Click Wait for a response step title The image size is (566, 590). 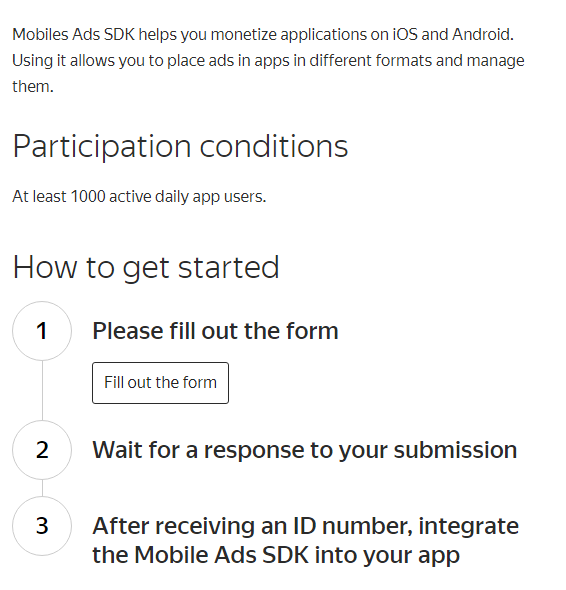305,450
